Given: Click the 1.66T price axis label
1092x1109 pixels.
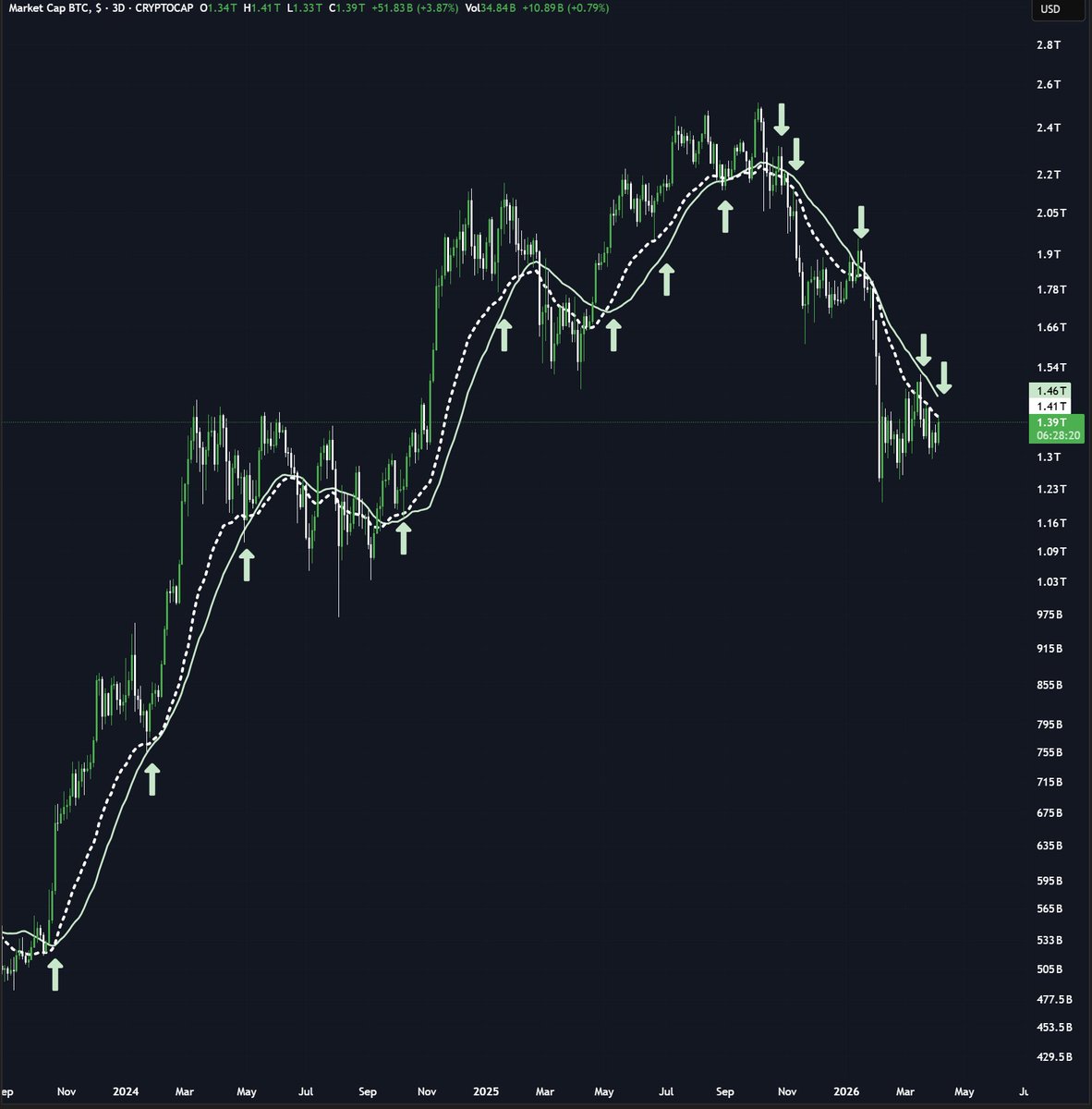Looking at the screenshot, I should coord(1051,327).
